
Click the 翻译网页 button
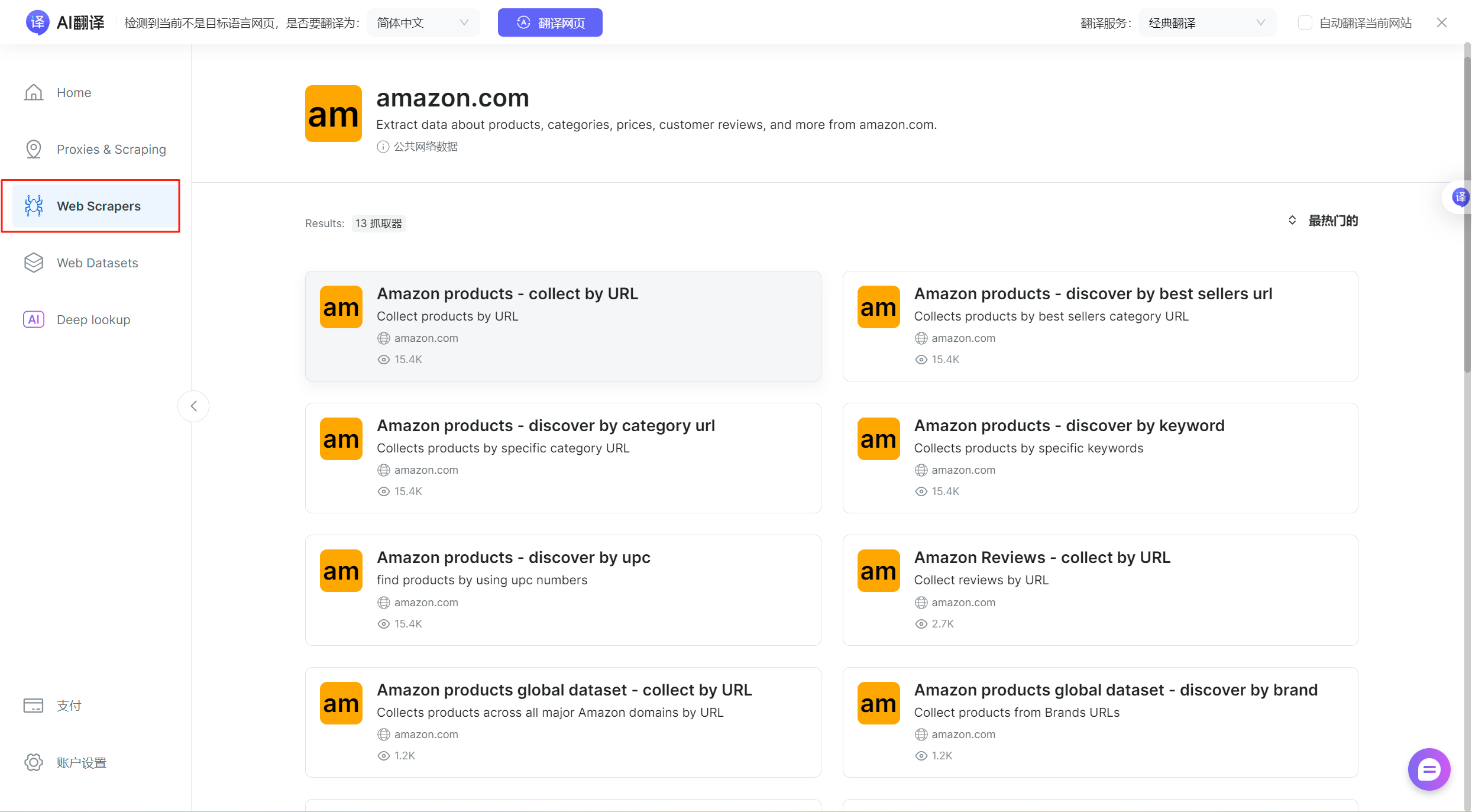pyautogui.click(x=550, y=22)
